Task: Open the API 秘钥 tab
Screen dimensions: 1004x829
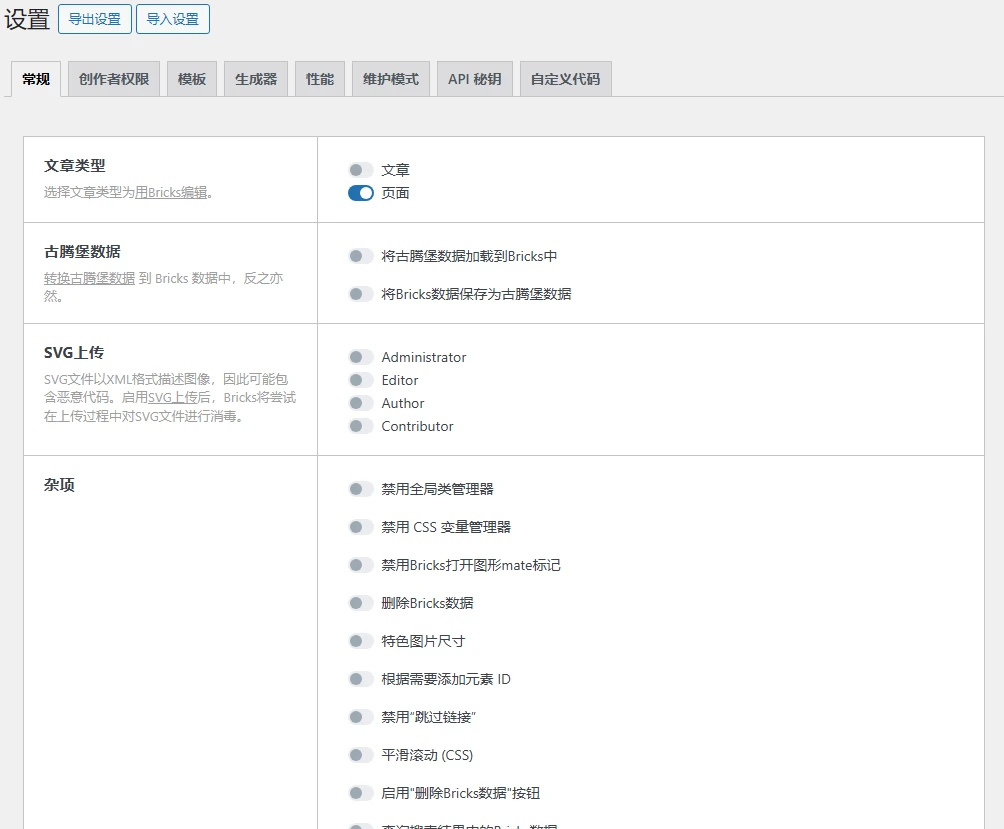Action: (x=474, y=78)
